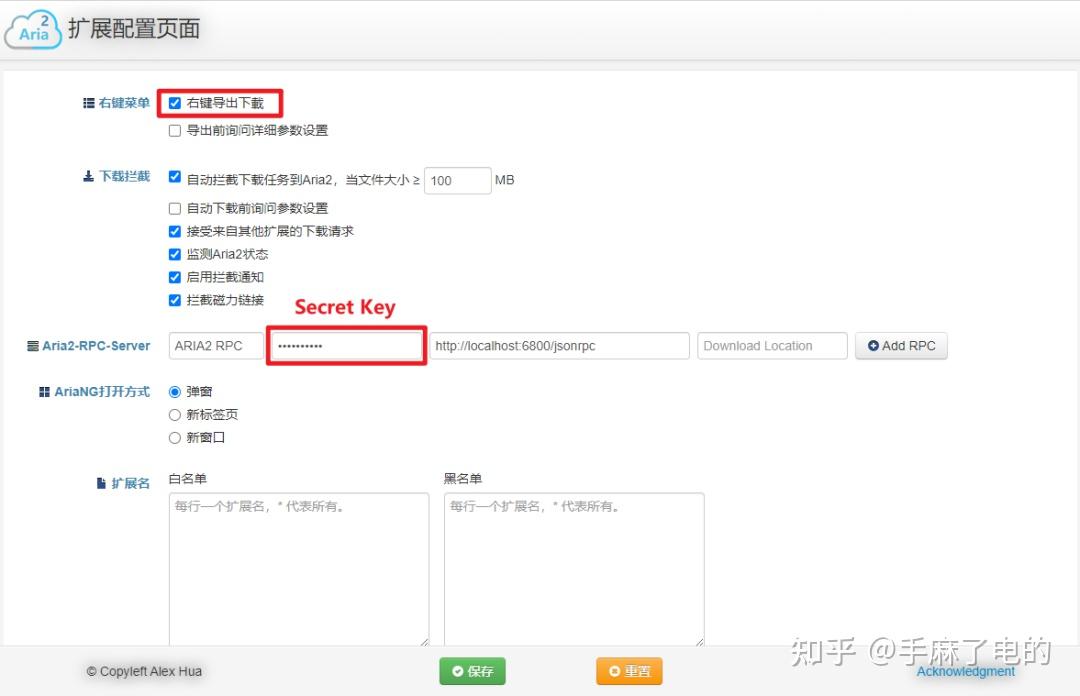Toggle 自动拦截下载任务到Aria2 checkbox
This screenshot has width=1080, height=696.
pos(175,177)
